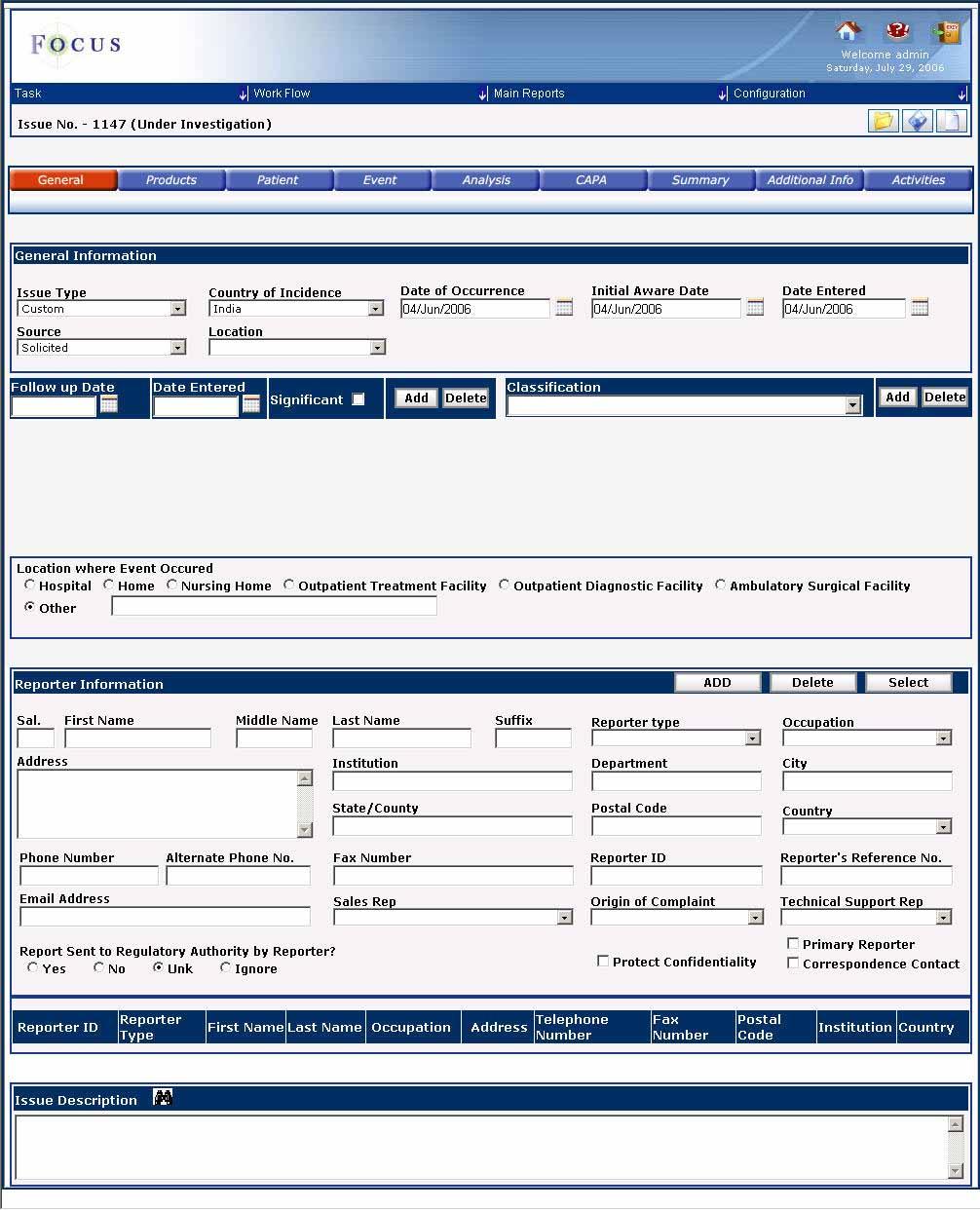Image resolution: width=980 pixels, height=1210 pixels.
Task: Click the binoculars icon beside Issue Description
Action: [x=163, y=1098]
